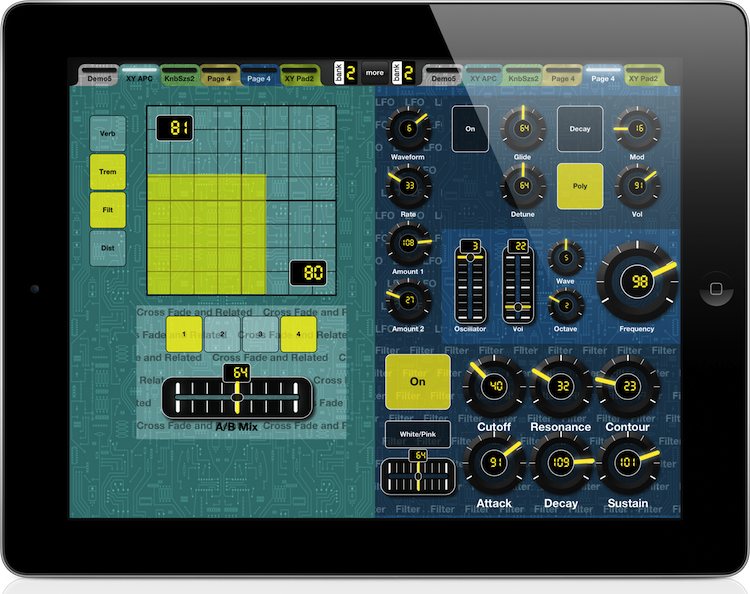Tap the Detune knob

(x=523, y=186)
